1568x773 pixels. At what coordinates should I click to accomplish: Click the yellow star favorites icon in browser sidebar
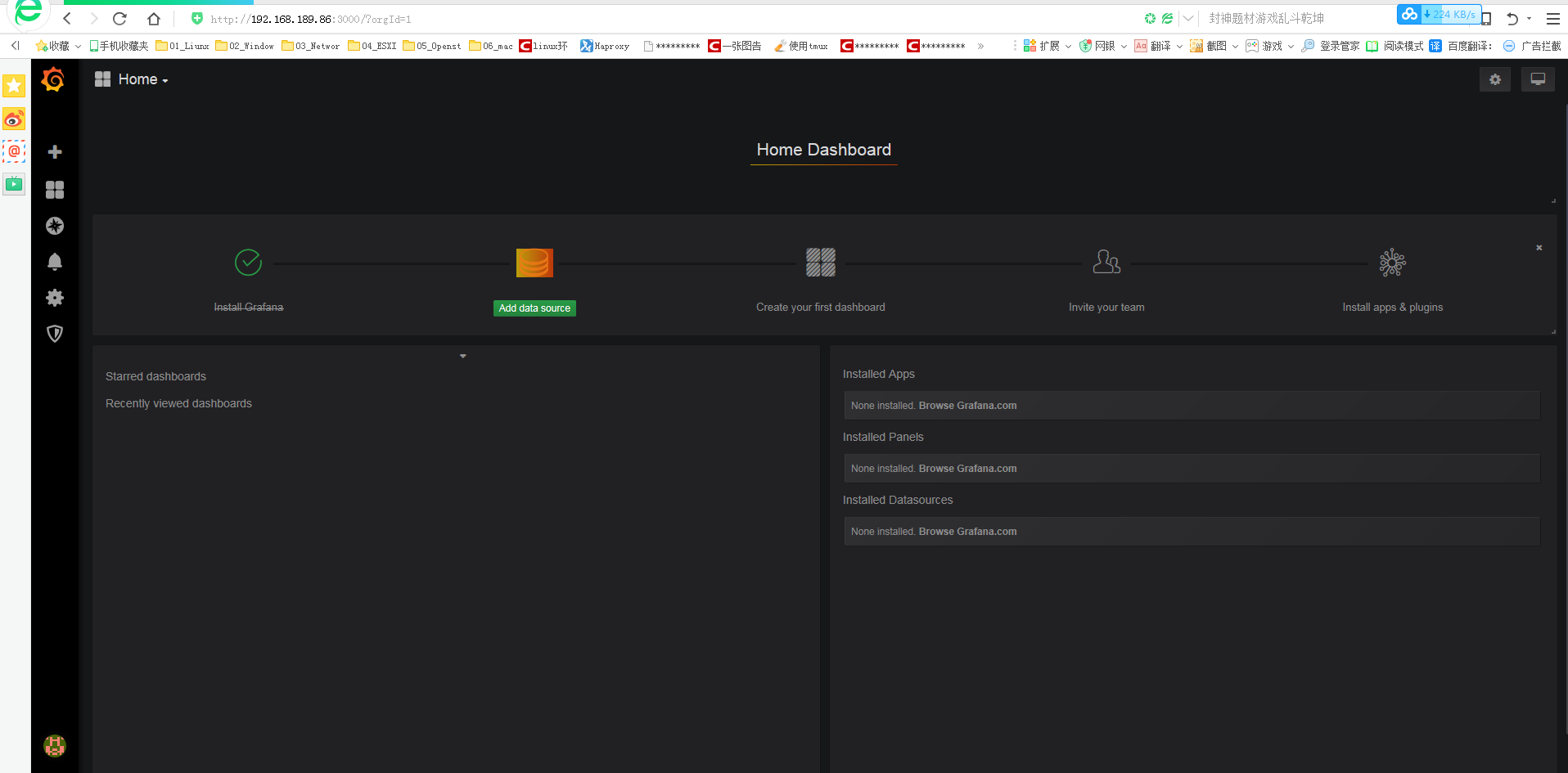coord(14,86)
